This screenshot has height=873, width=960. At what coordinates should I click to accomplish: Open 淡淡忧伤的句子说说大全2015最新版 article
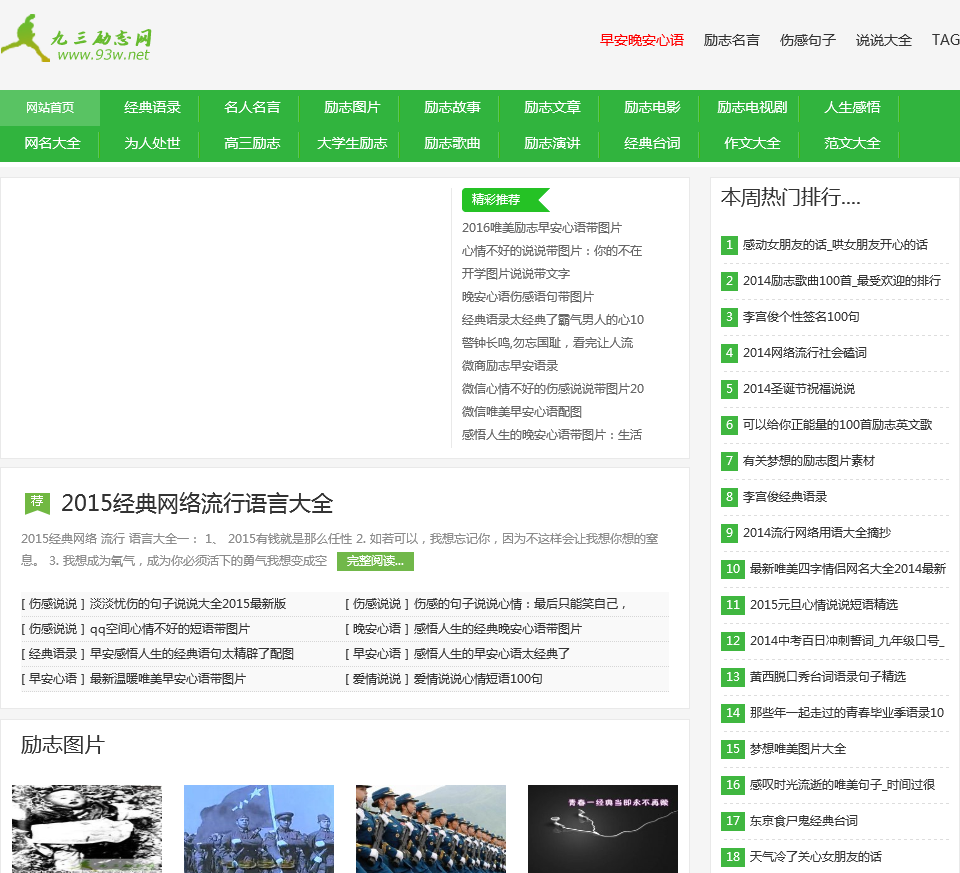[x=188, y=604]
